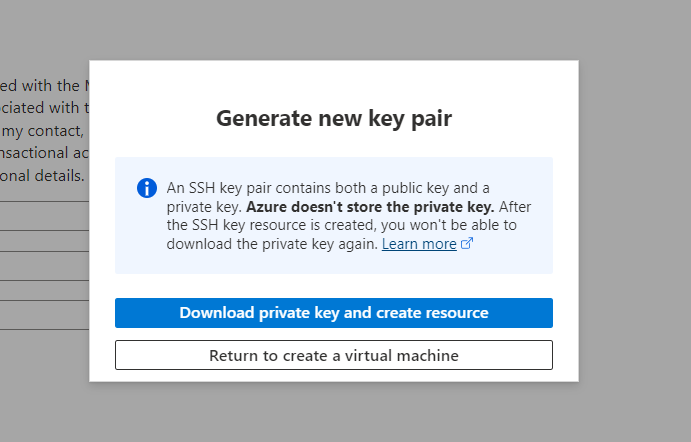The width and height of the screenshot is (691, 442).
Task: Open the external link icon beside Learn more
Action: [467, 243]
